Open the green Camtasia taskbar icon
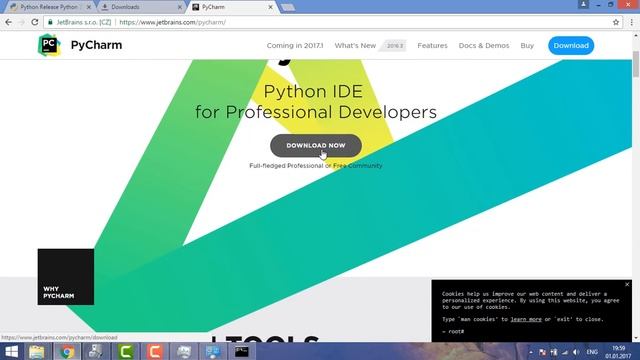The height and width of the screenshot is (360, 640). (126, 352)
